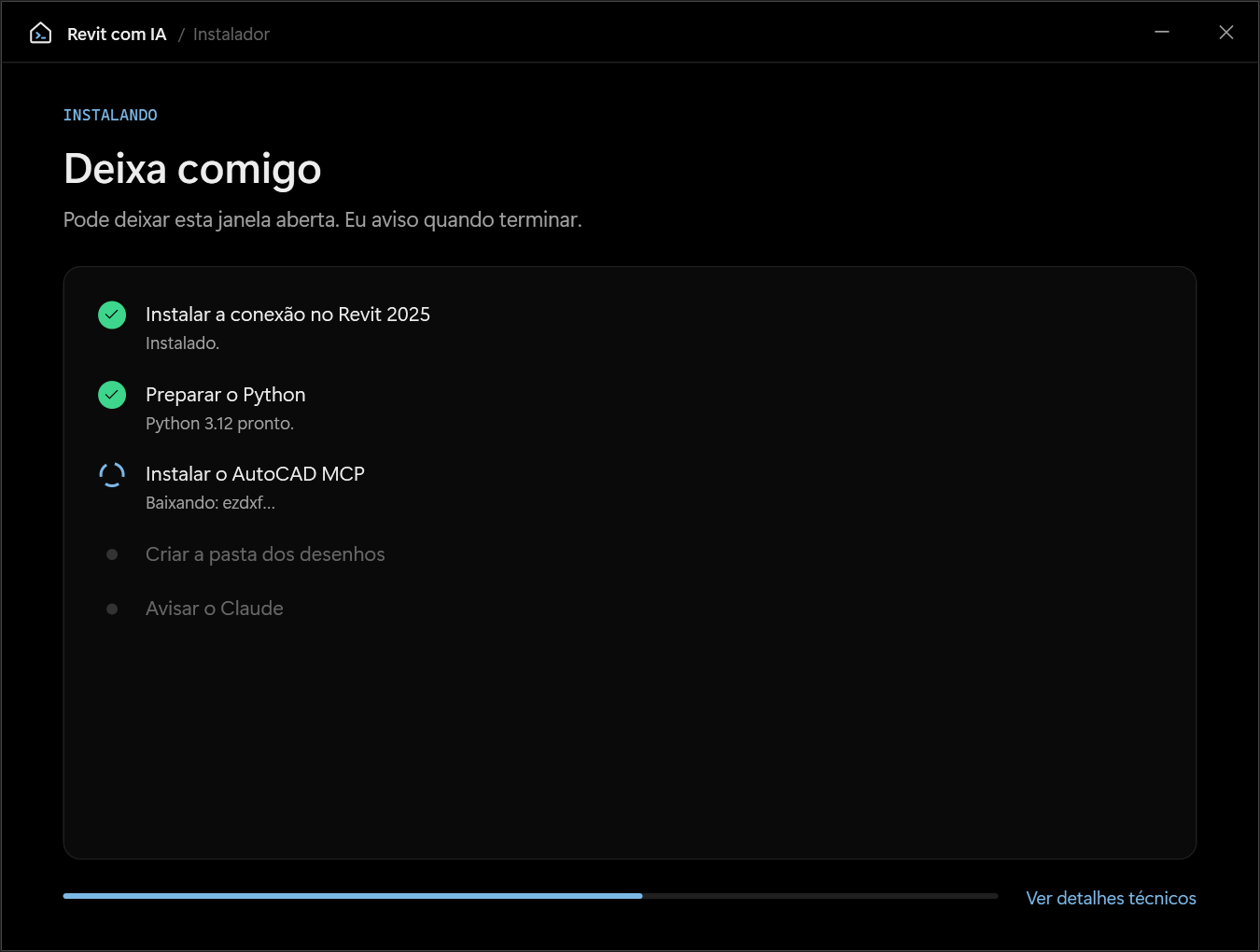1260x952 pixels.
Task: Click the installation progress bar
Action: coord(530,896)
